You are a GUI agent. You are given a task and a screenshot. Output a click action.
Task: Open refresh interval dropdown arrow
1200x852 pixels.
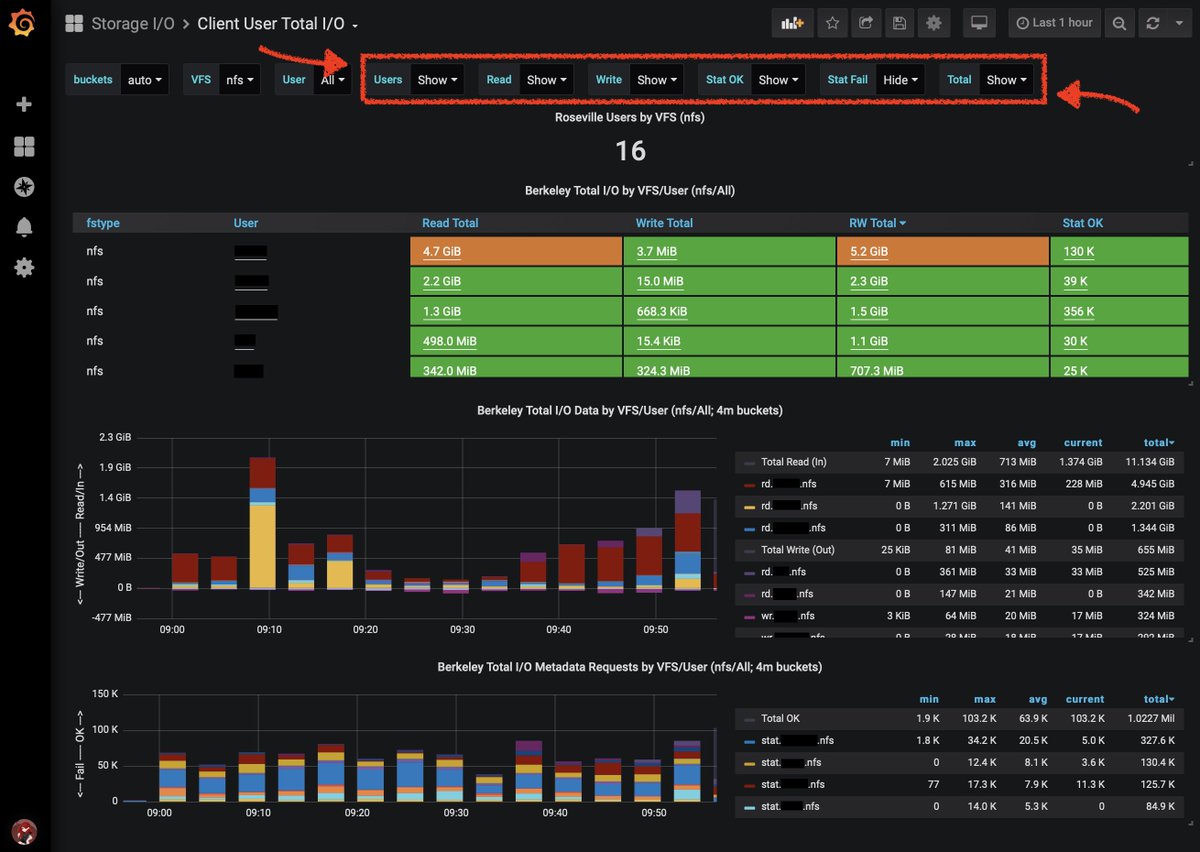1178,23
